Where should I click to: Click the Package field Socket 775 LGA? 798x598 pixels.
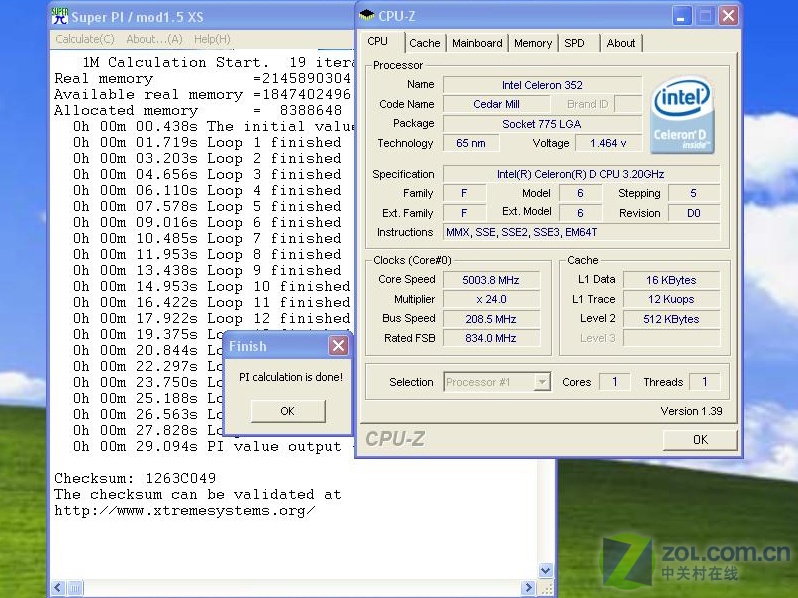pos(542,124)
